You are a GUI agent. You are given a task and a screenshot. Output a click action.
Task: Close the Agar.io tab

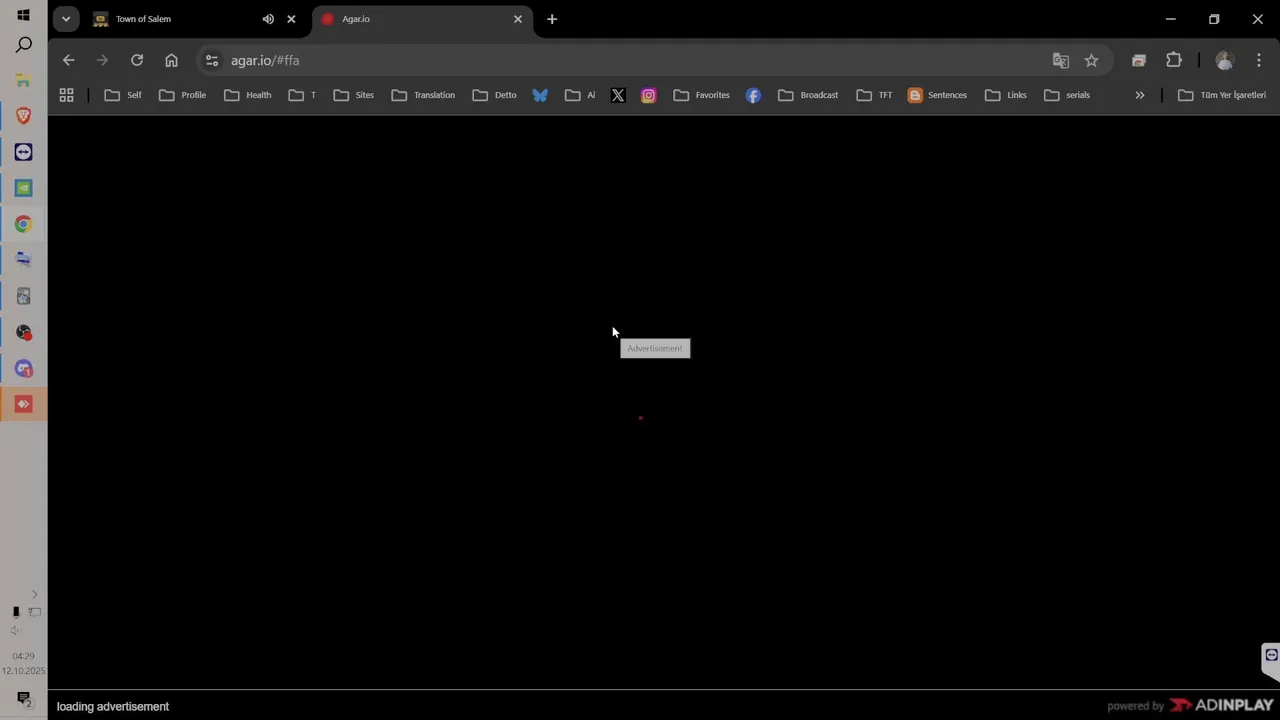tap(518, 19)
